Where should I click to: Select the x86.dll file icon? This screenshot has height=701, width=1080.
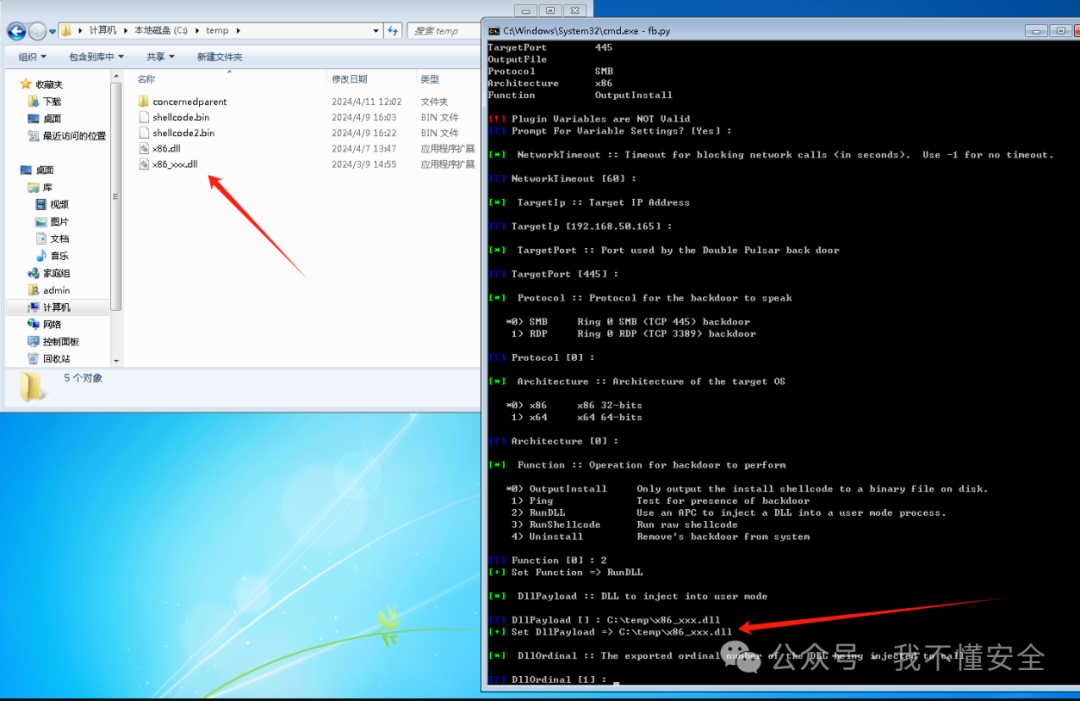[143, 149]
